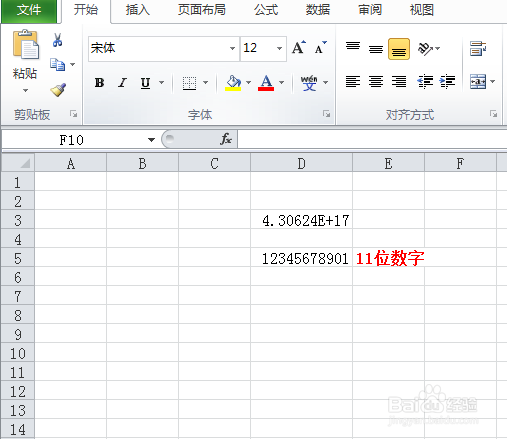The image size is (507, 439).
Task: Switch to the 开始 tab
Action: tap(86, 10)
